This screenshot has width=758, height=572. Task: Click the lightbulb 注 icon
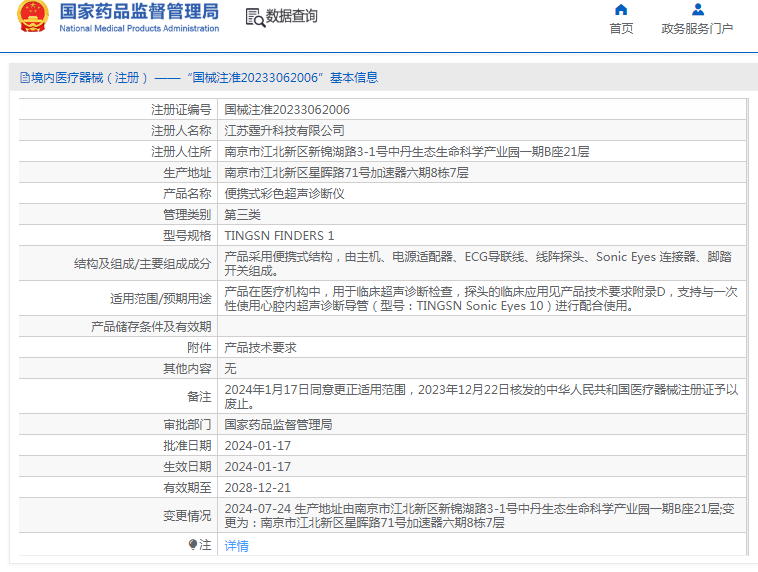(x=193, y=544)
